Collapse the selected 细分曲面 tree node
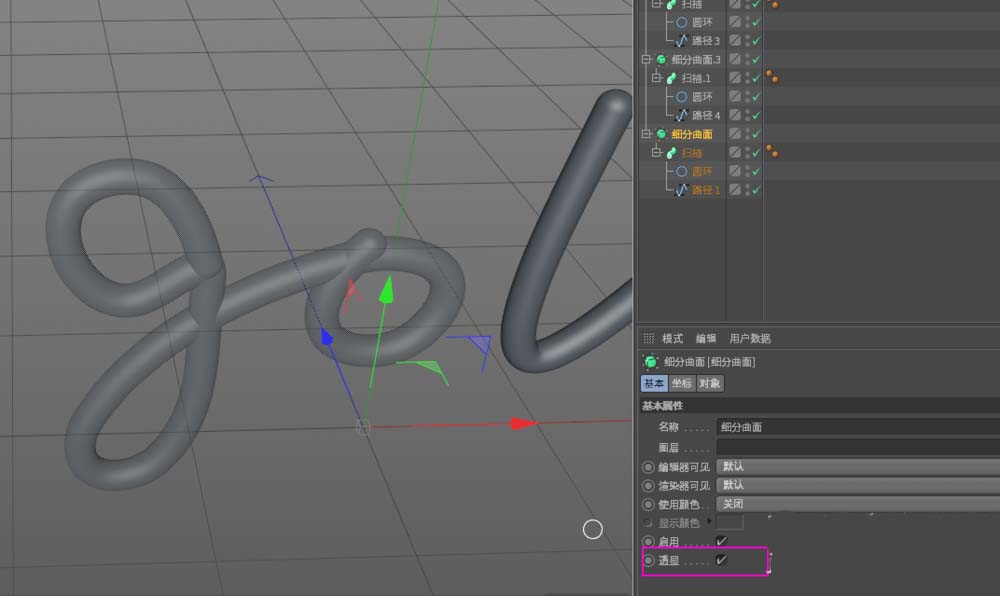 click(x=646, y=134)
